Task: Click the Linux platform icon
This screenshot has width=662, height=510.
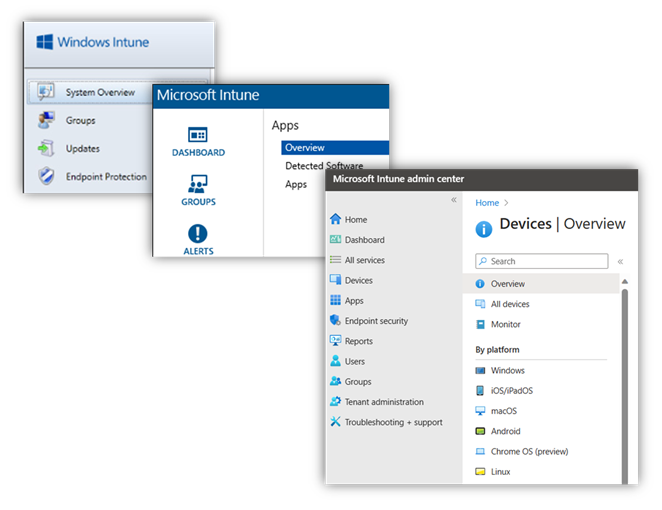Action: coord(480,472)
